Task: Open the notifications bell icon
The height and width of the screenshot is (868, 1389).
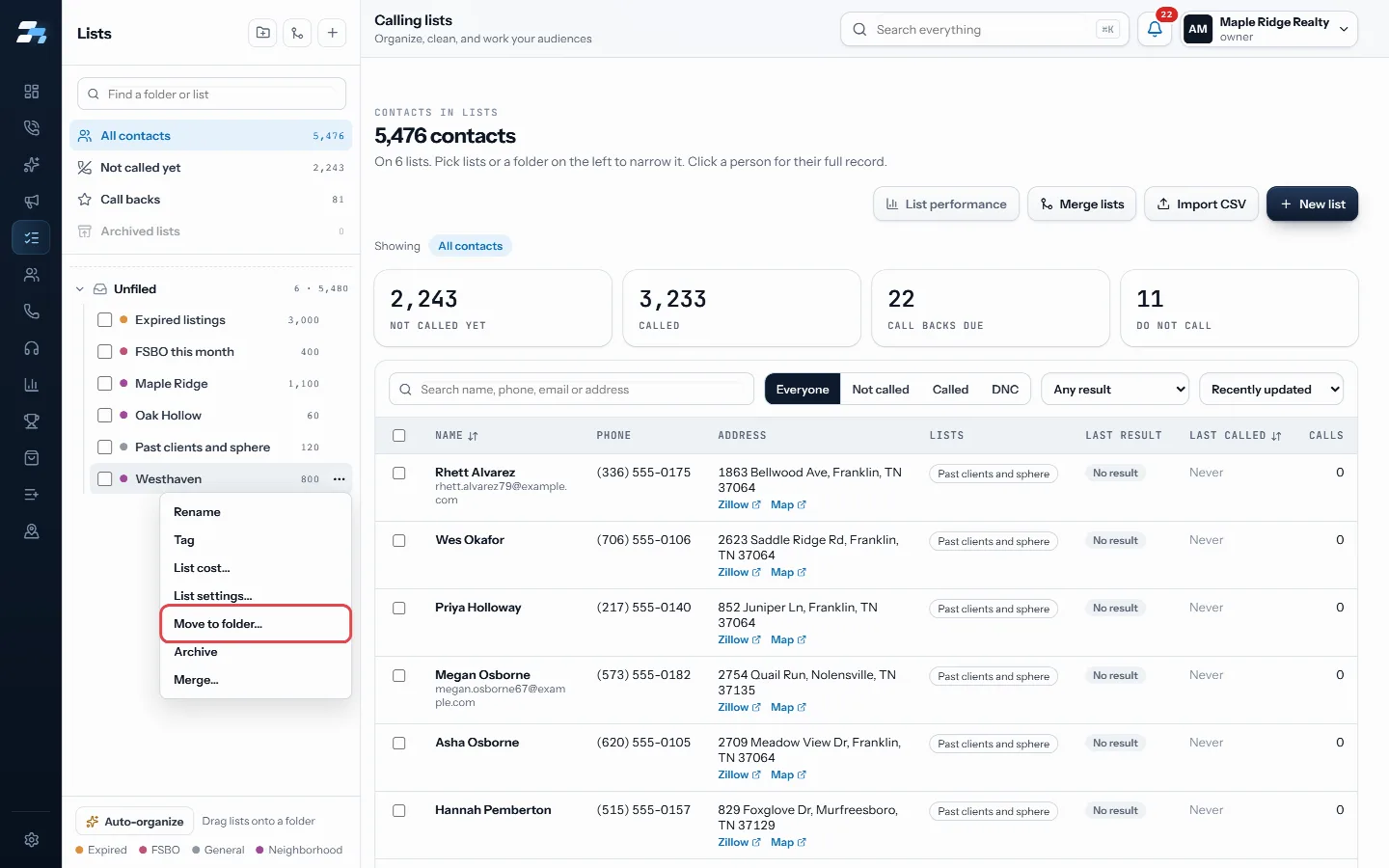Action: coord(1155,29)
